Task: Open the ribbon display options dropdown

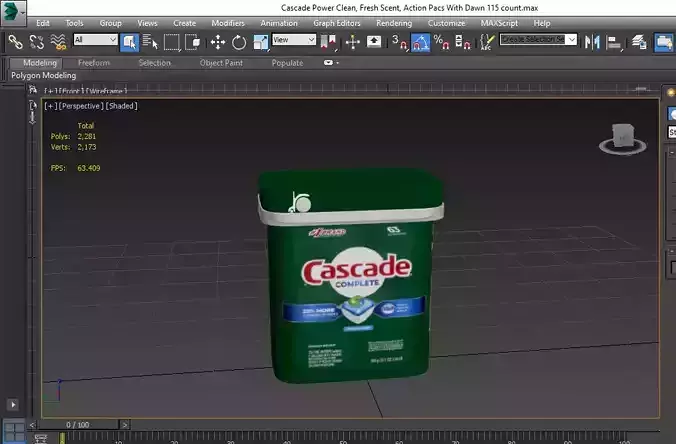Action: 331,63
